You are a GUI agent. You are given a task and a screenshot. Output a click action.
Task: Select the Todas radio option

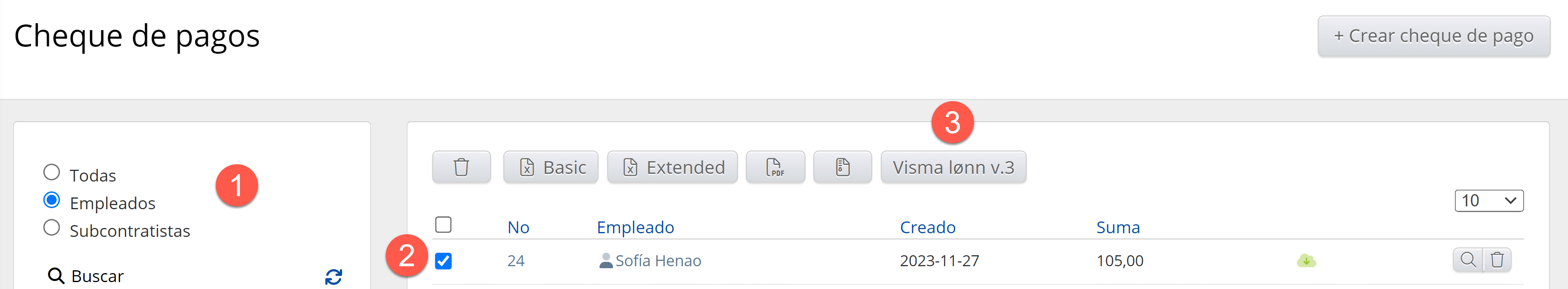(52, 173)
